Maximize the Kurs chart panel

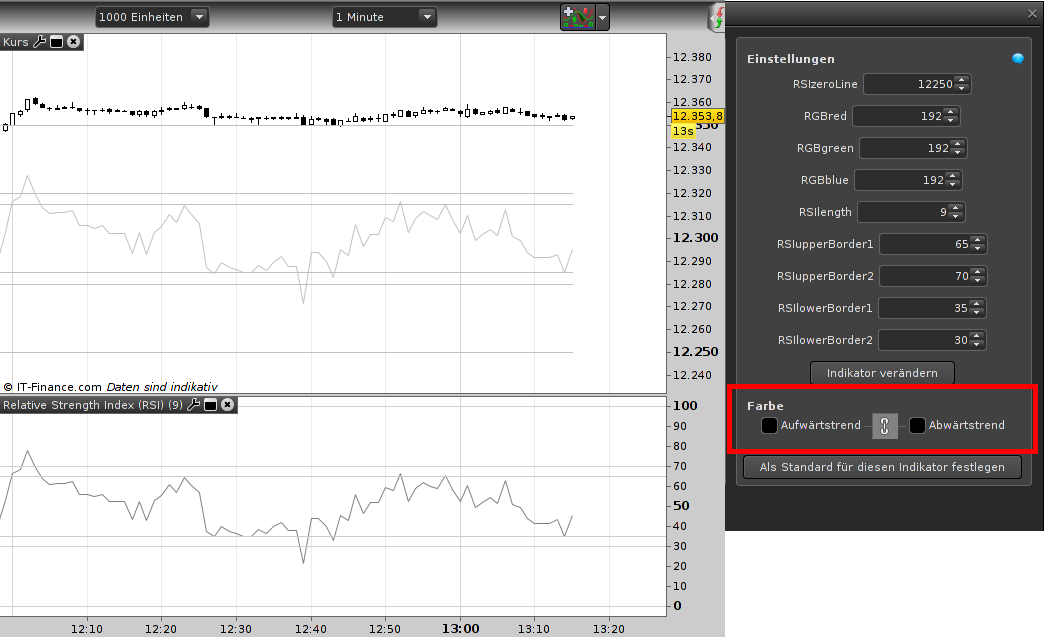pyautogui.click(x=57, y=42)
